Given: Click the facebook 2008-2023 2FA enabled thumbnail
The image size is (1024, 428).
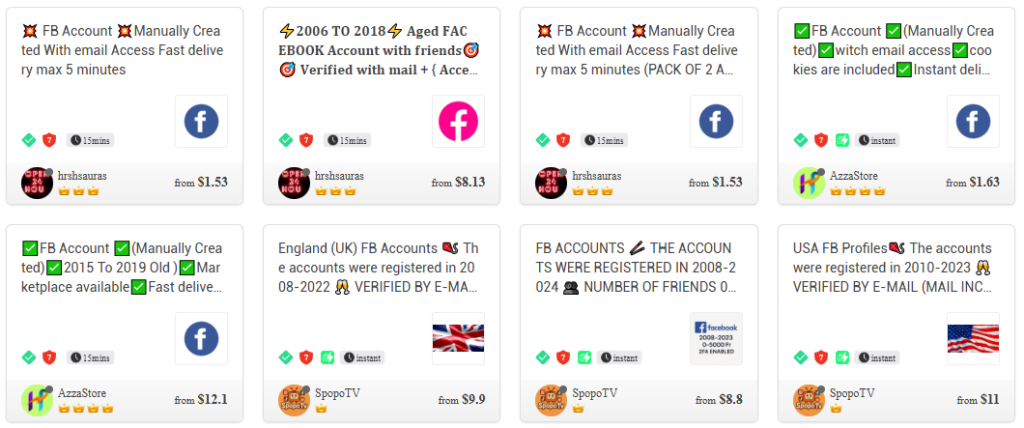Looking at the screenshot, I should tap(716, 338).
